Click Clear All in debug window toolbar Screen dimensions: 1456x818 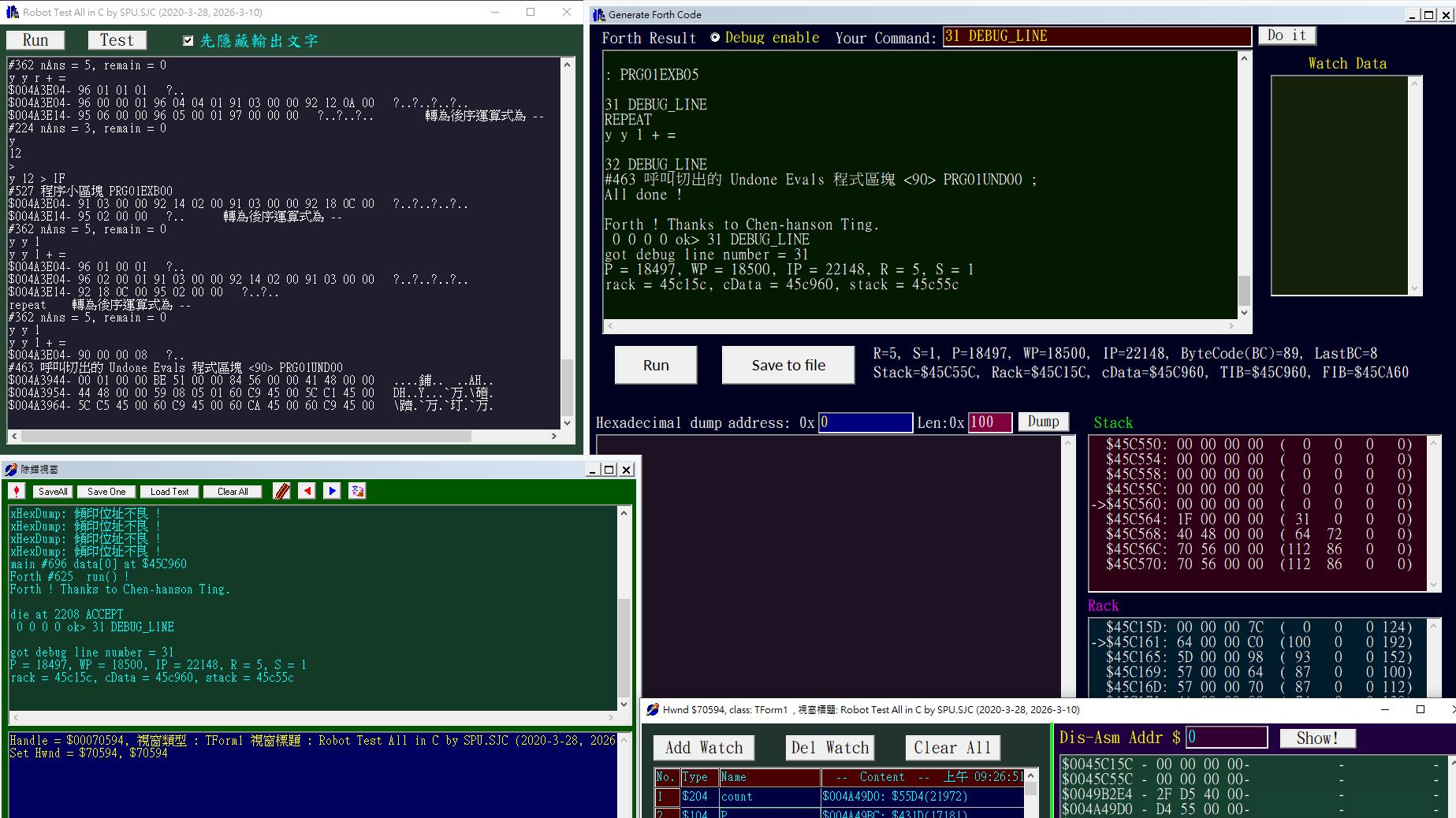(x=233, y=492)
